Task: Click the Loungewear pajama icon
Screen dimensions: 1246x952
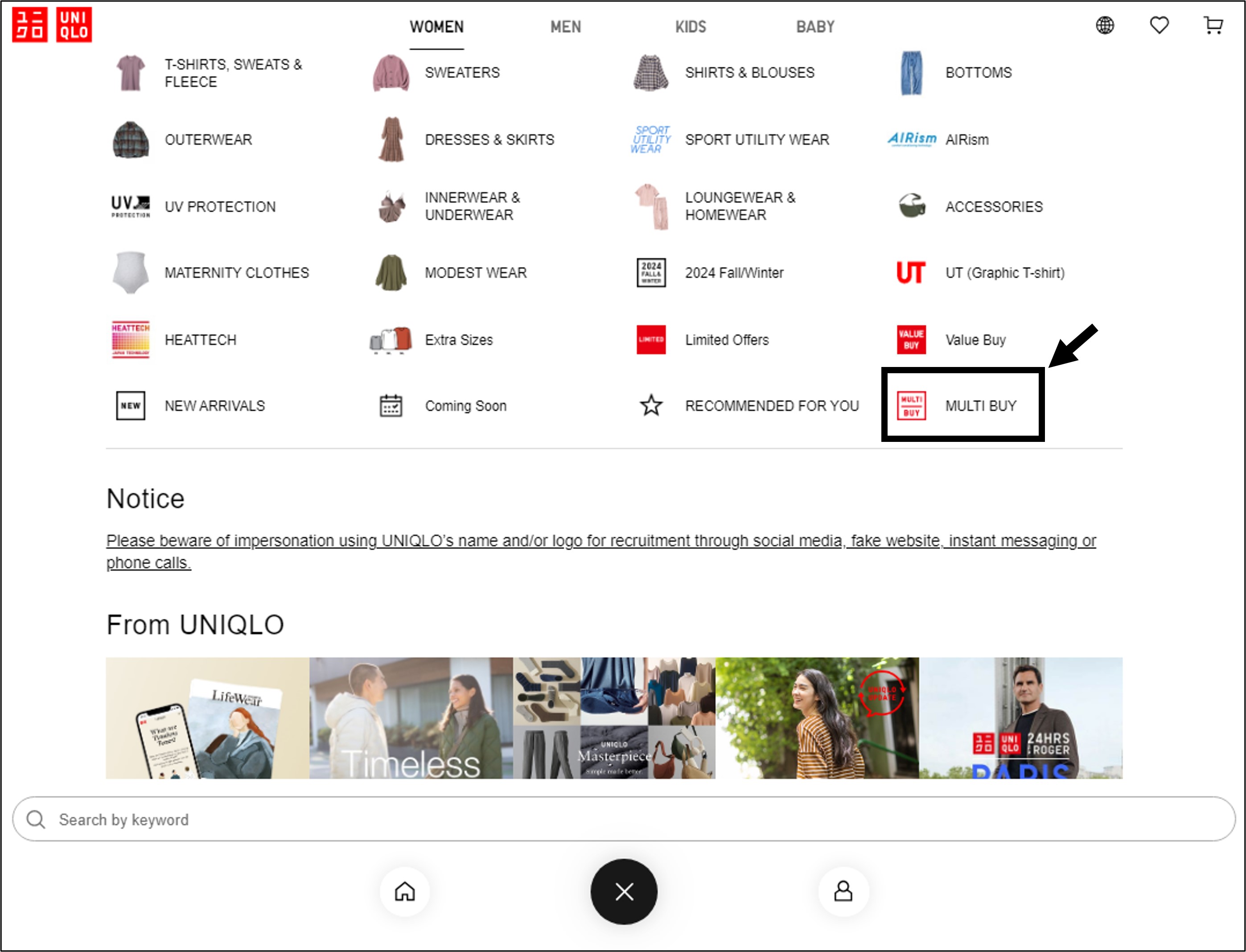Action: pyautogui.click(x=652, y=207)
